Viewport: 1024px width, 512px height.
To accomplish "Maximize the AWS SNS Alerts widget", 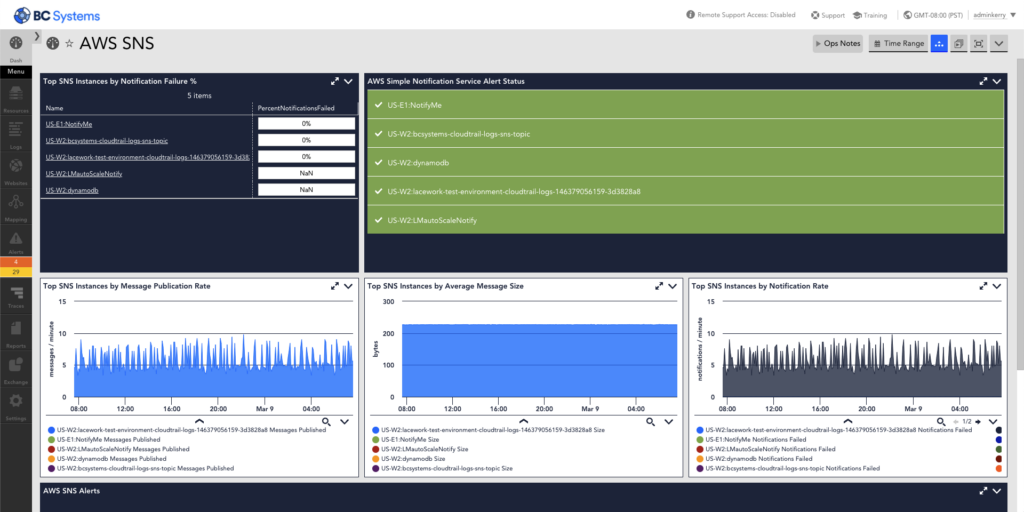I will pos(984,490).
